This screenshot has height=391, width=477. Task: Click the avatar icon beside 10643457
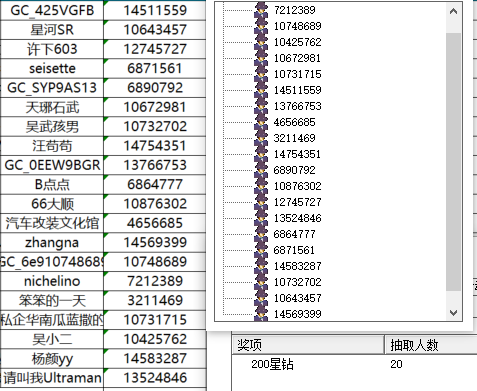[261, 298]
